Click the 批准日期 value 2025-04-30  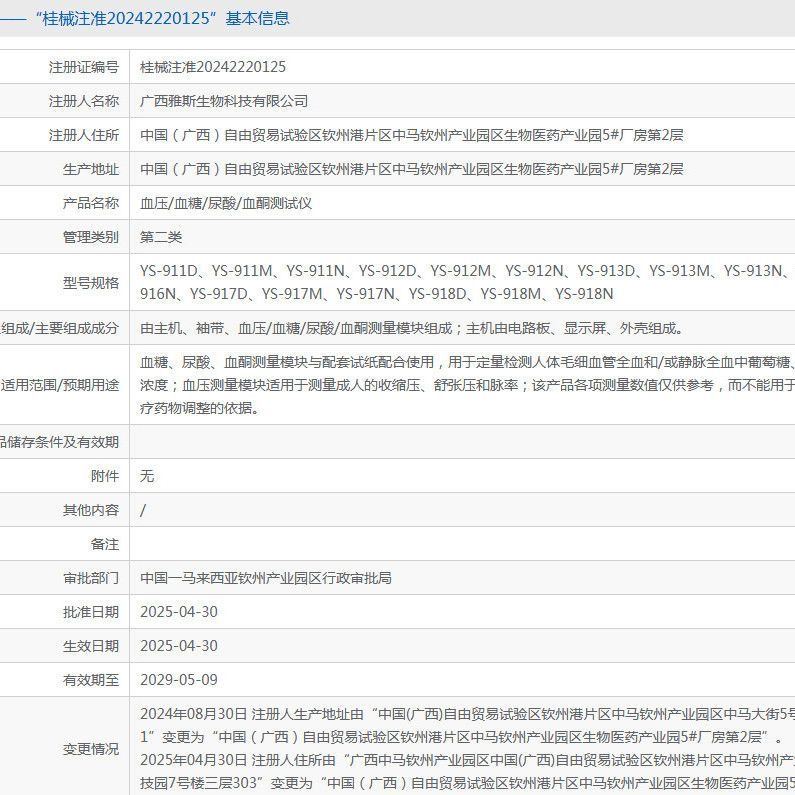coord(179,612)
